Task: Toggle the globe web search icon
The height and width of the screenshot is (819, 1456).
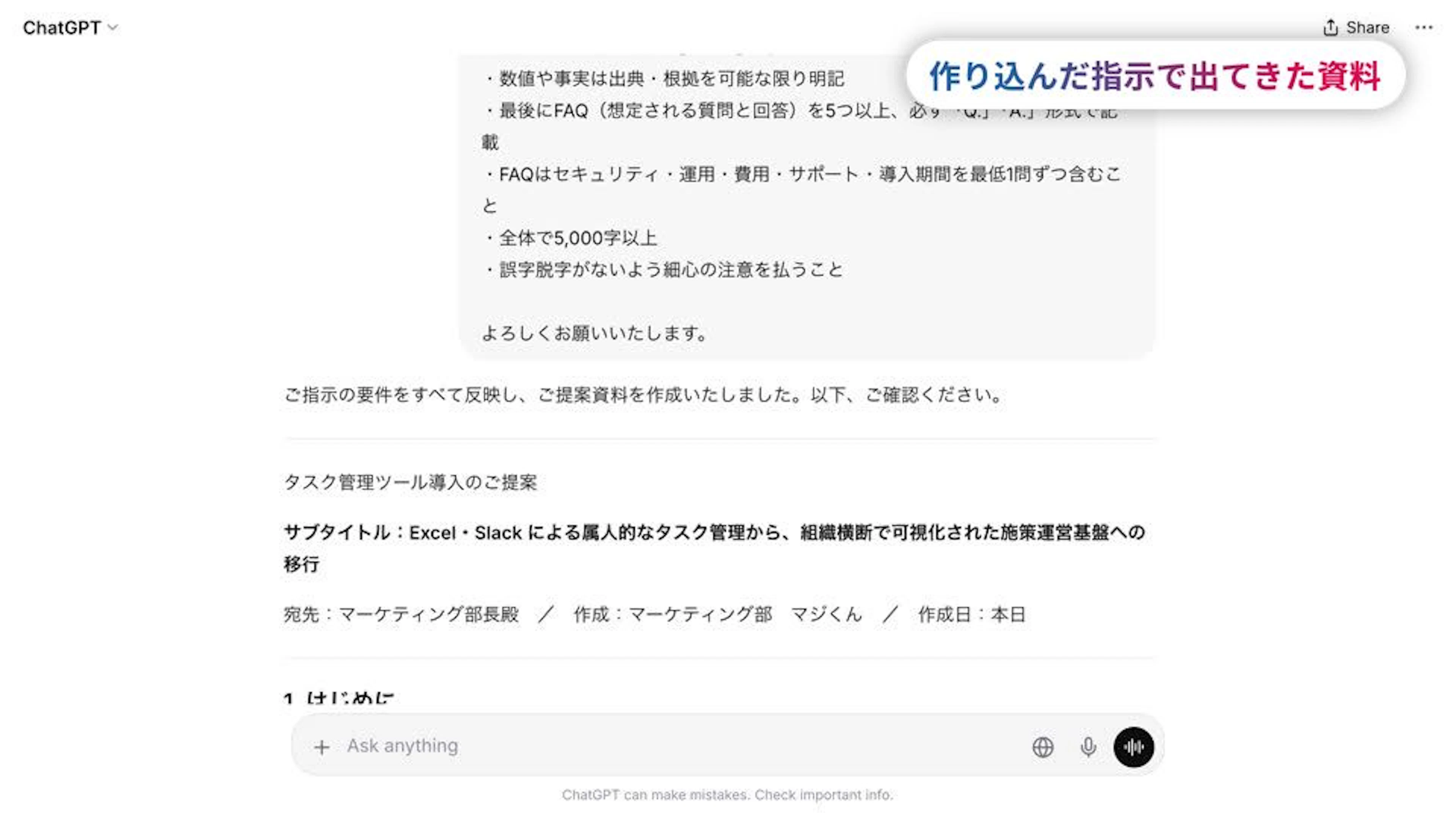Action: pyautogui.click(x=1042, y=747)
